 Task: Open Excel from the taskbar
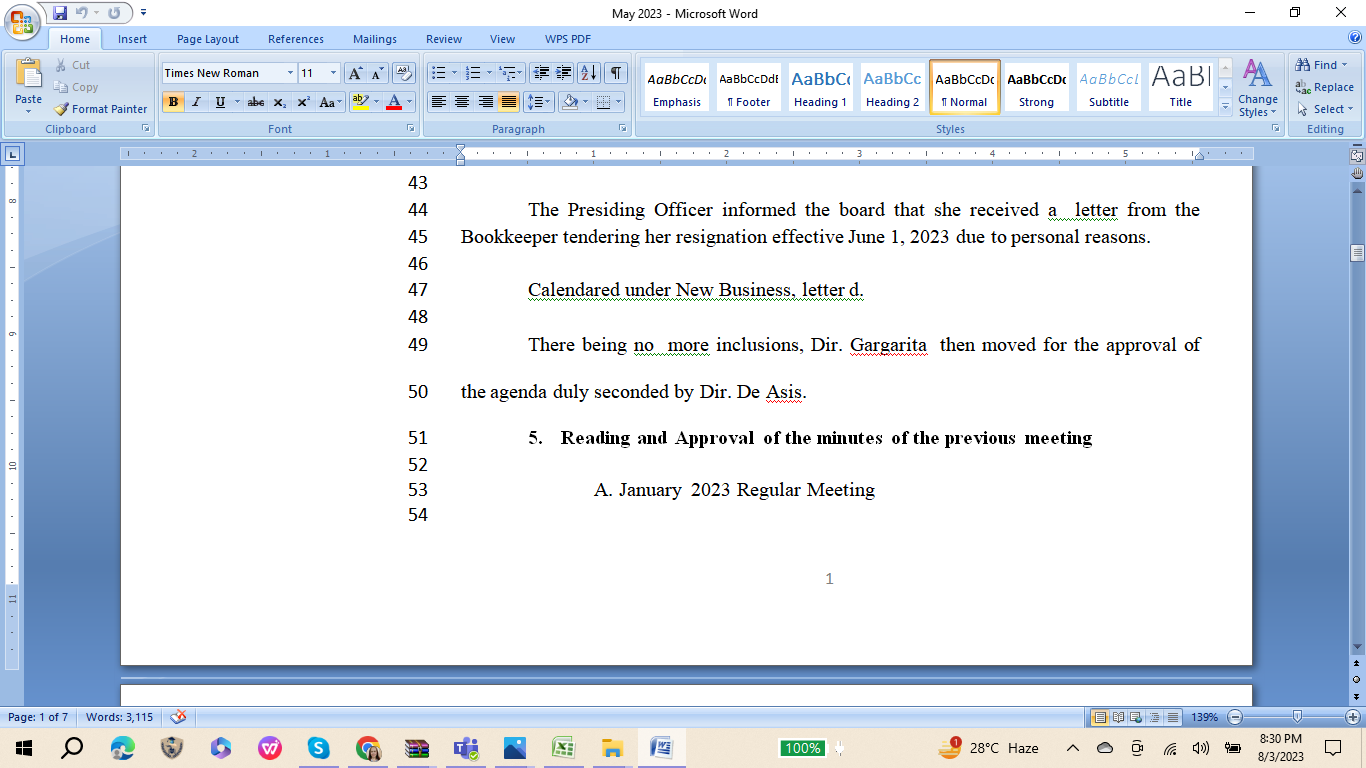[x=563, y=748]
